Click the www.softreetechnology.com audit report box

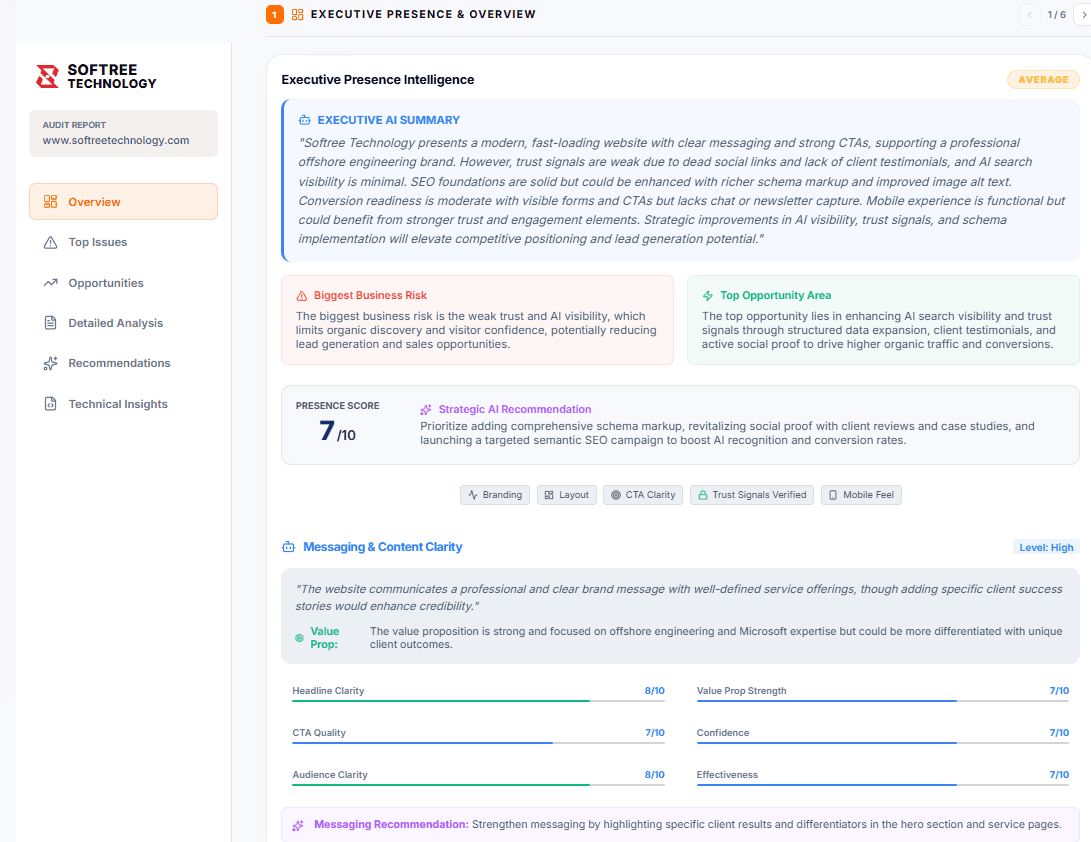123,133
